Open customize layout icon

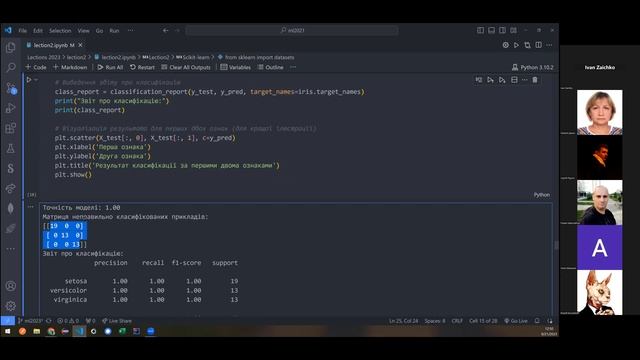[513, 30]
